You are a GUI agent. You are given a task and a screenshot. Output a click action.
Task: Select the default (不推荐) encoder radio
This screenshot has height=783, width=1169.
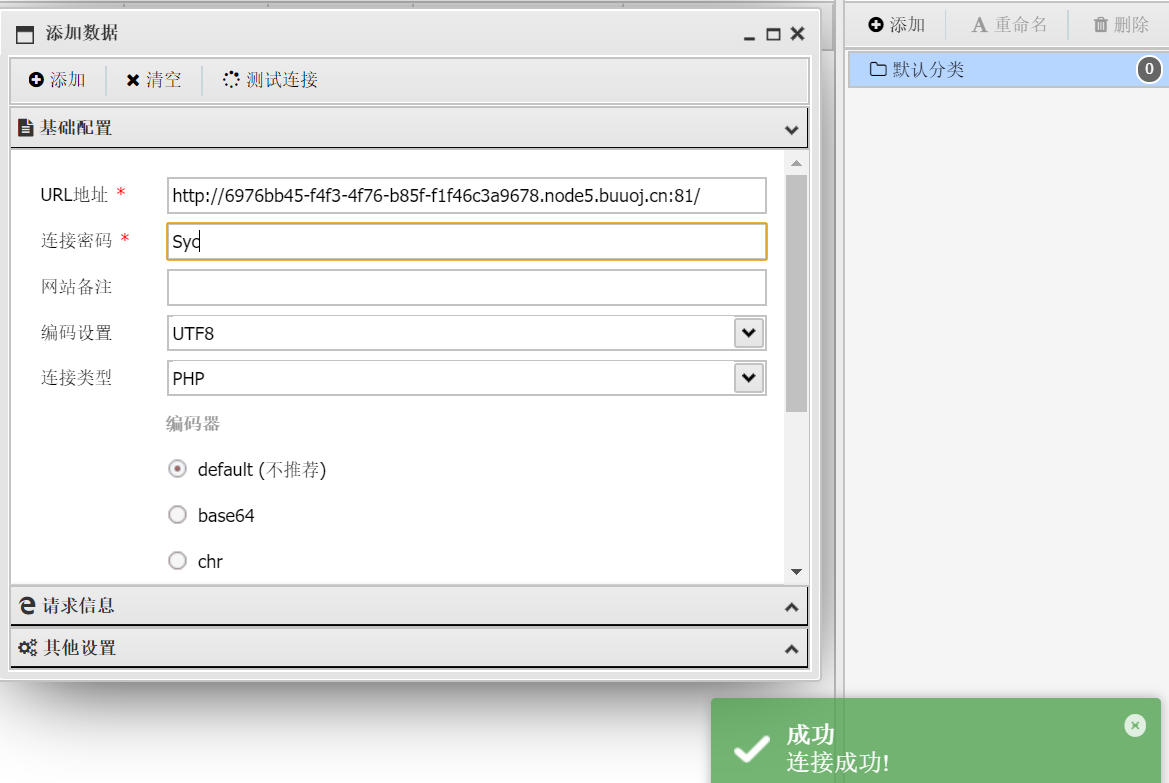[x=177, y=469]
